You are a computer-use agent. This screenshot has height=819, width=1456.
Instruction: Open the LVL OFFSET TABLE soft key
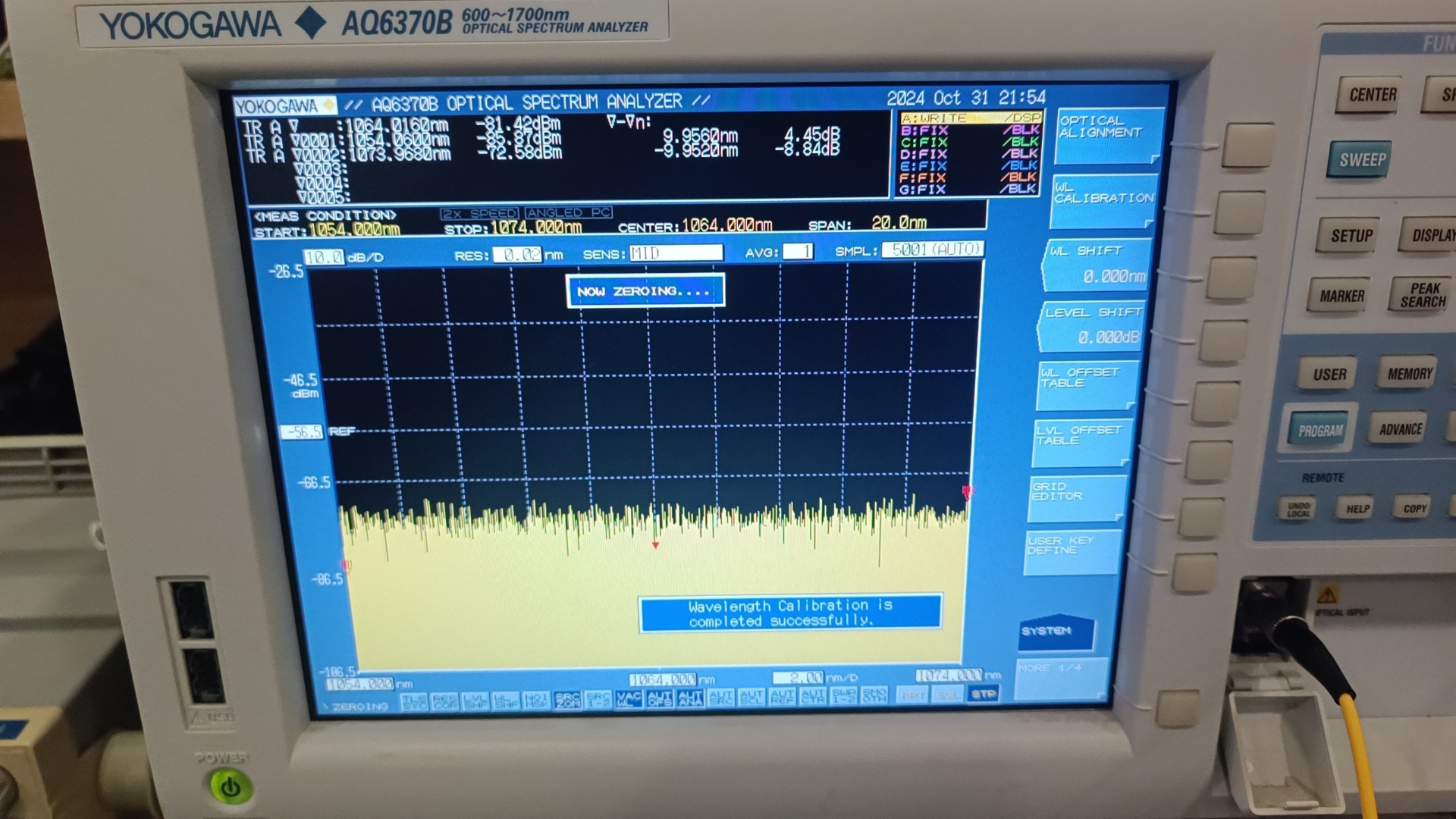tap(1081, 443)
